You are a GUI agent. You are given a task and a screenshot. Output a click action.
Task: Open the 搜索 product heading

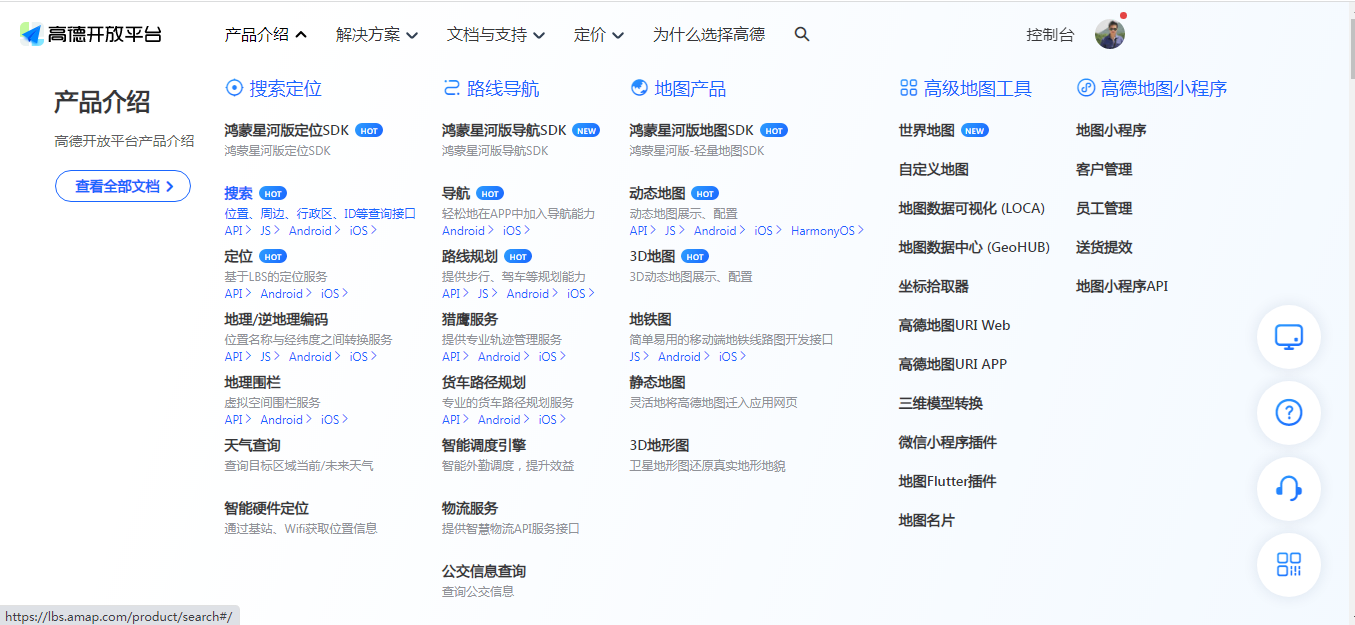click(238, 193)
